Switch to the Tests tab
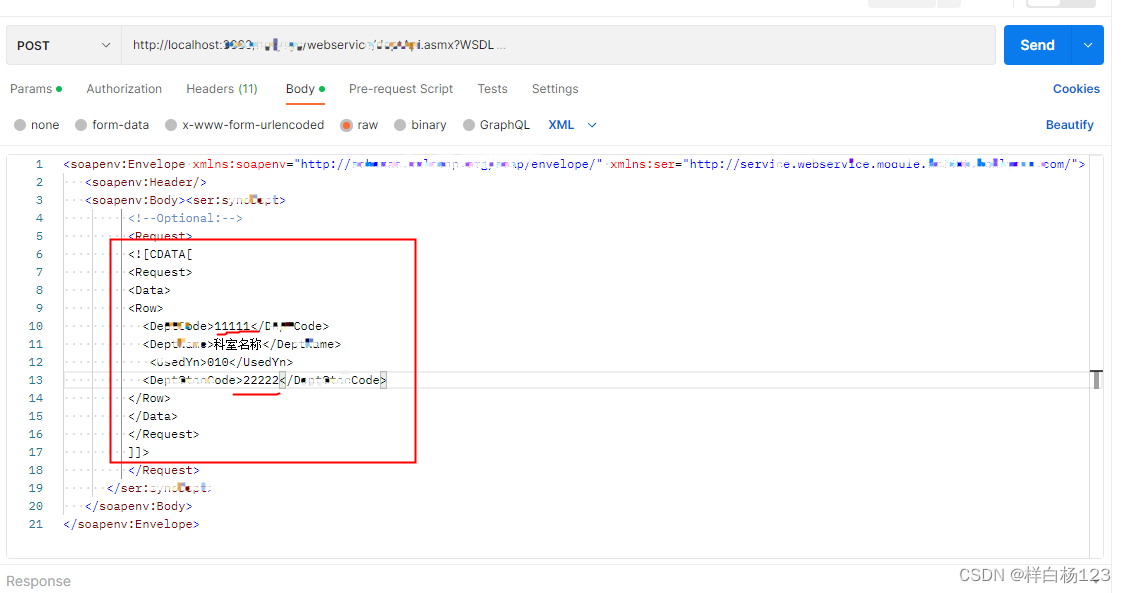1126x593 pixels. (492, 89)
